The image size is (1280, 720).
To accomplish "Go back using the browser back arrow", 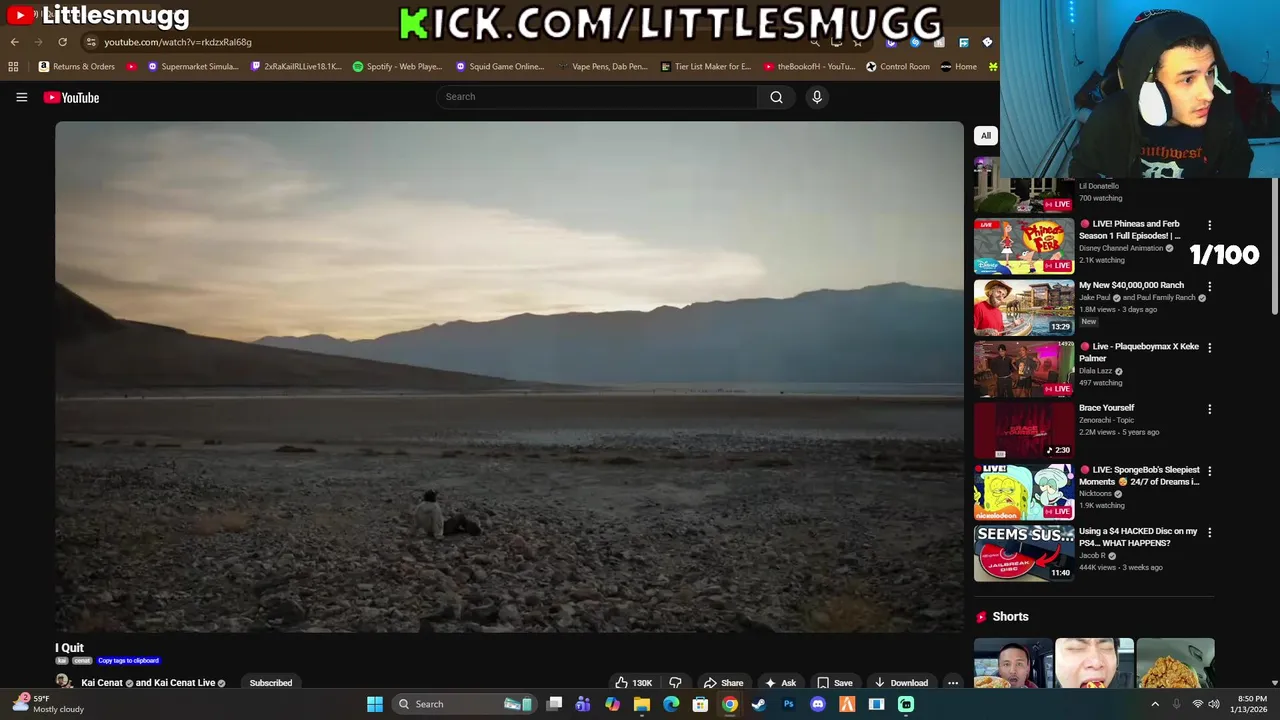I will [15, 42].
